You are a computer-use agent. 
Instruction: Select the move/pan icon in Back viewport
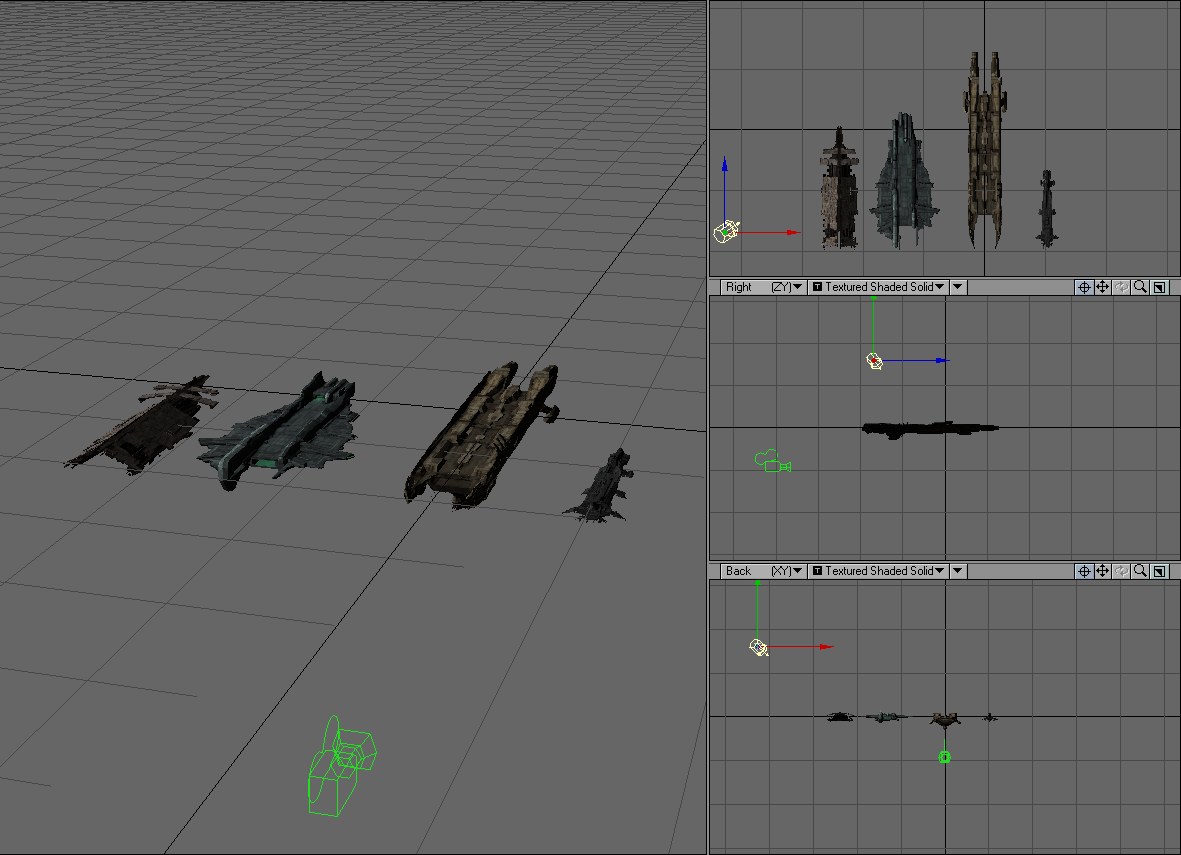[1103, 571]
